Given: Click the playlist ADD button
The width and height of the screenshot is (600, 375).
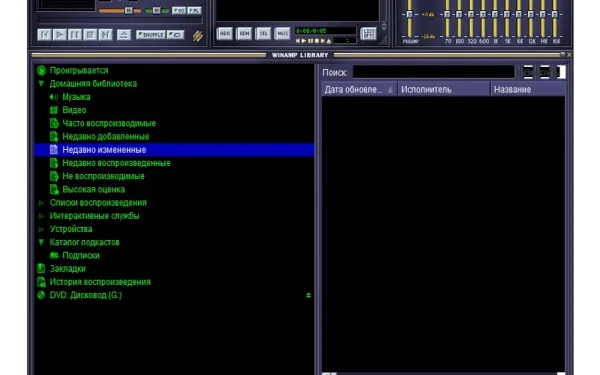Looking at the screenshot, I should click(225, 34).
